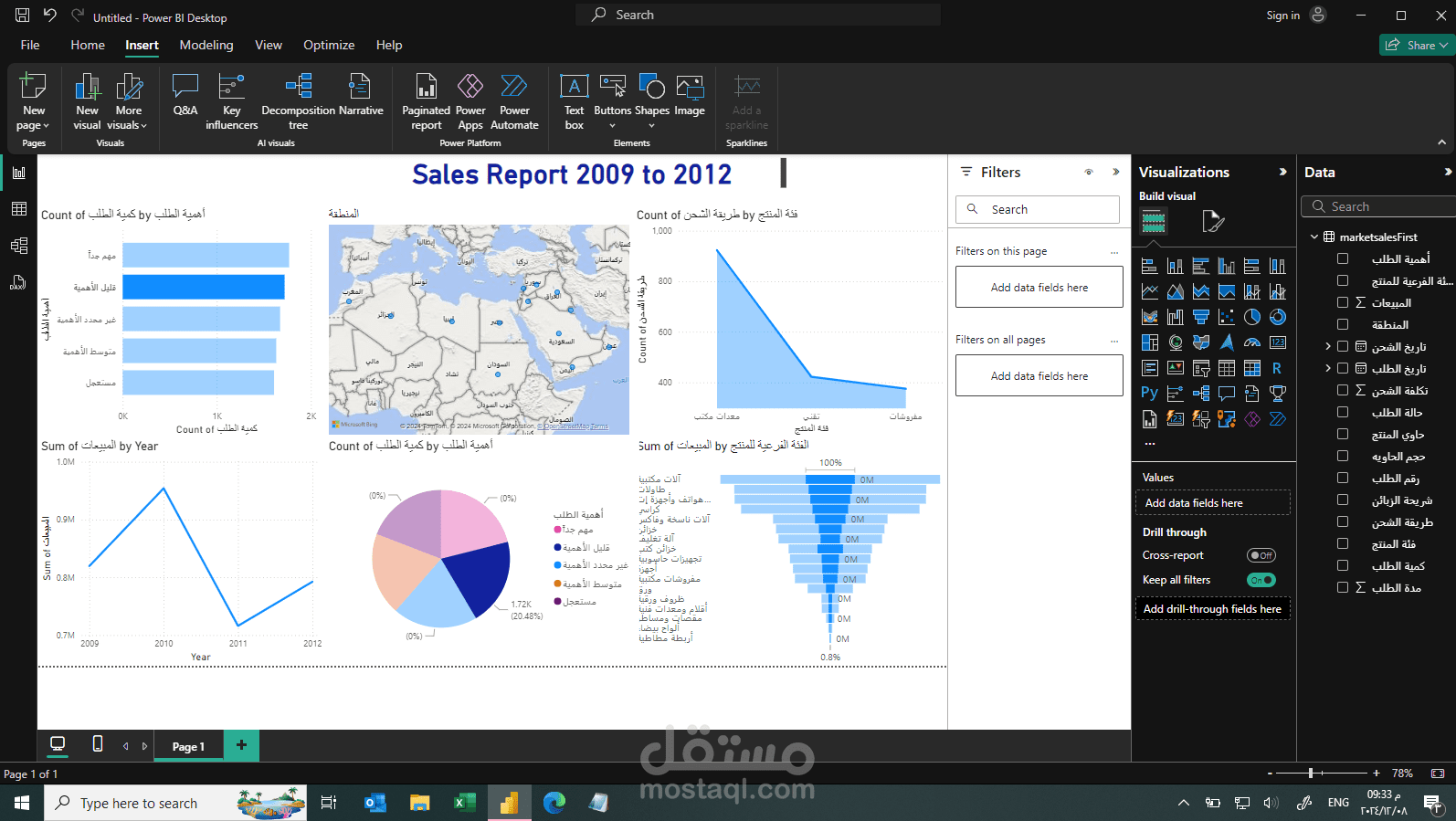Collapse the Data pane
Viewport: 1456px width, 821px height.
(x=1448, y=172)
